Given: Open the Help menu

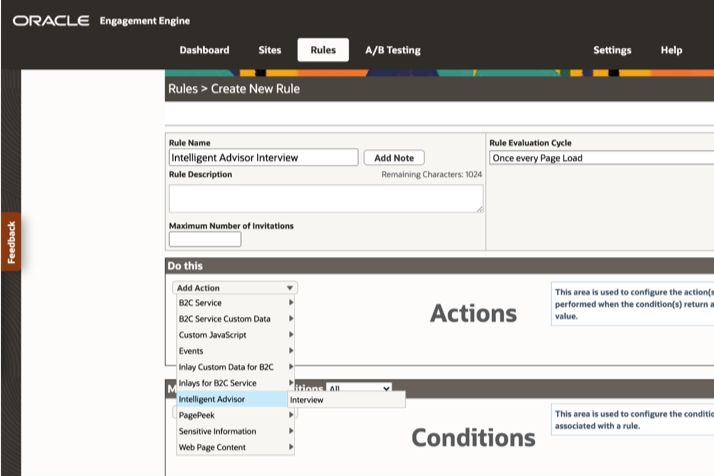Looking at the screenshot, I should (x=671, y=50).
